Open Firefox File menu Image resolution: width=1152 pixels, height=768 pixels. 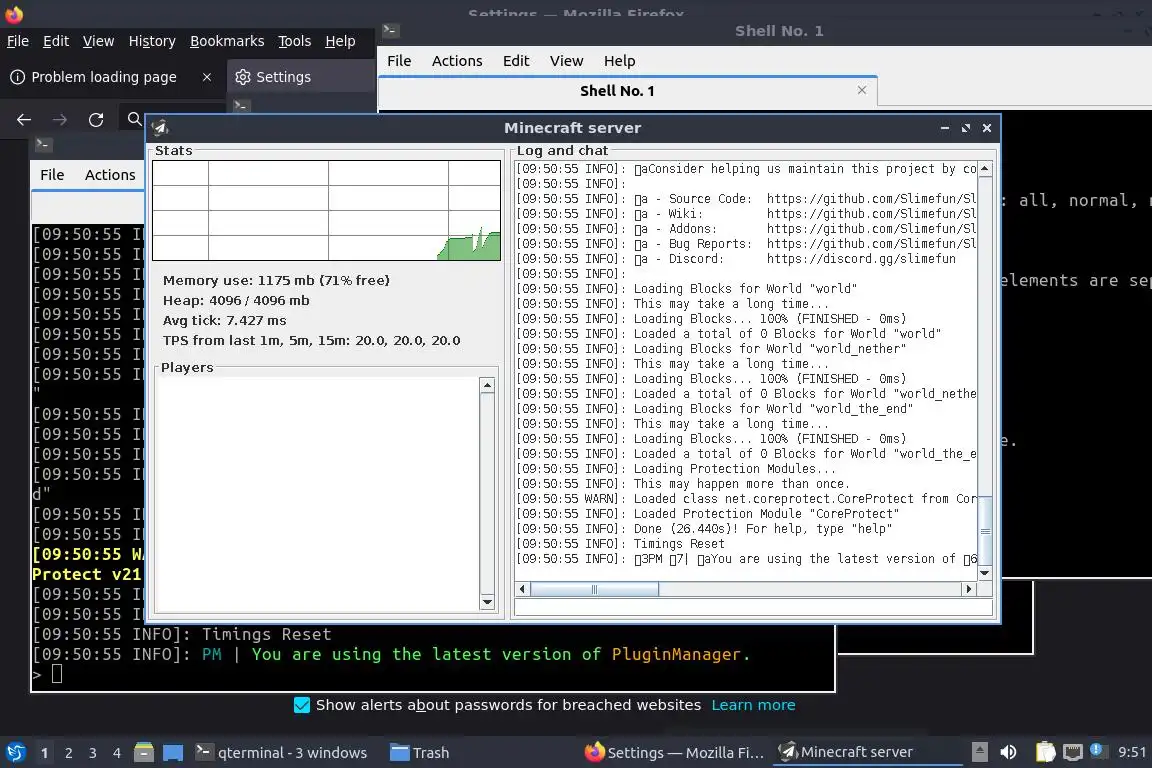coord(18,41)
